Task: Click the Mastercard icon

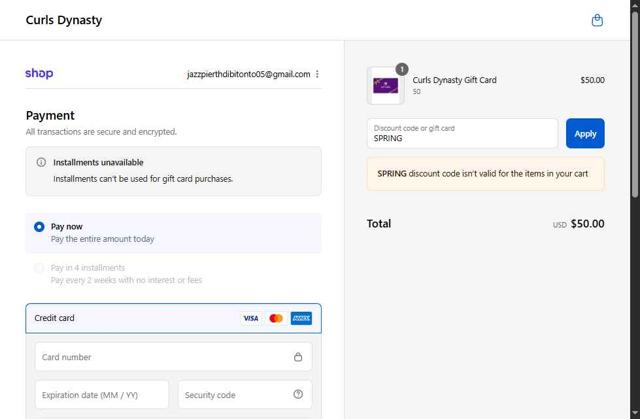Action: coord(276,318)
